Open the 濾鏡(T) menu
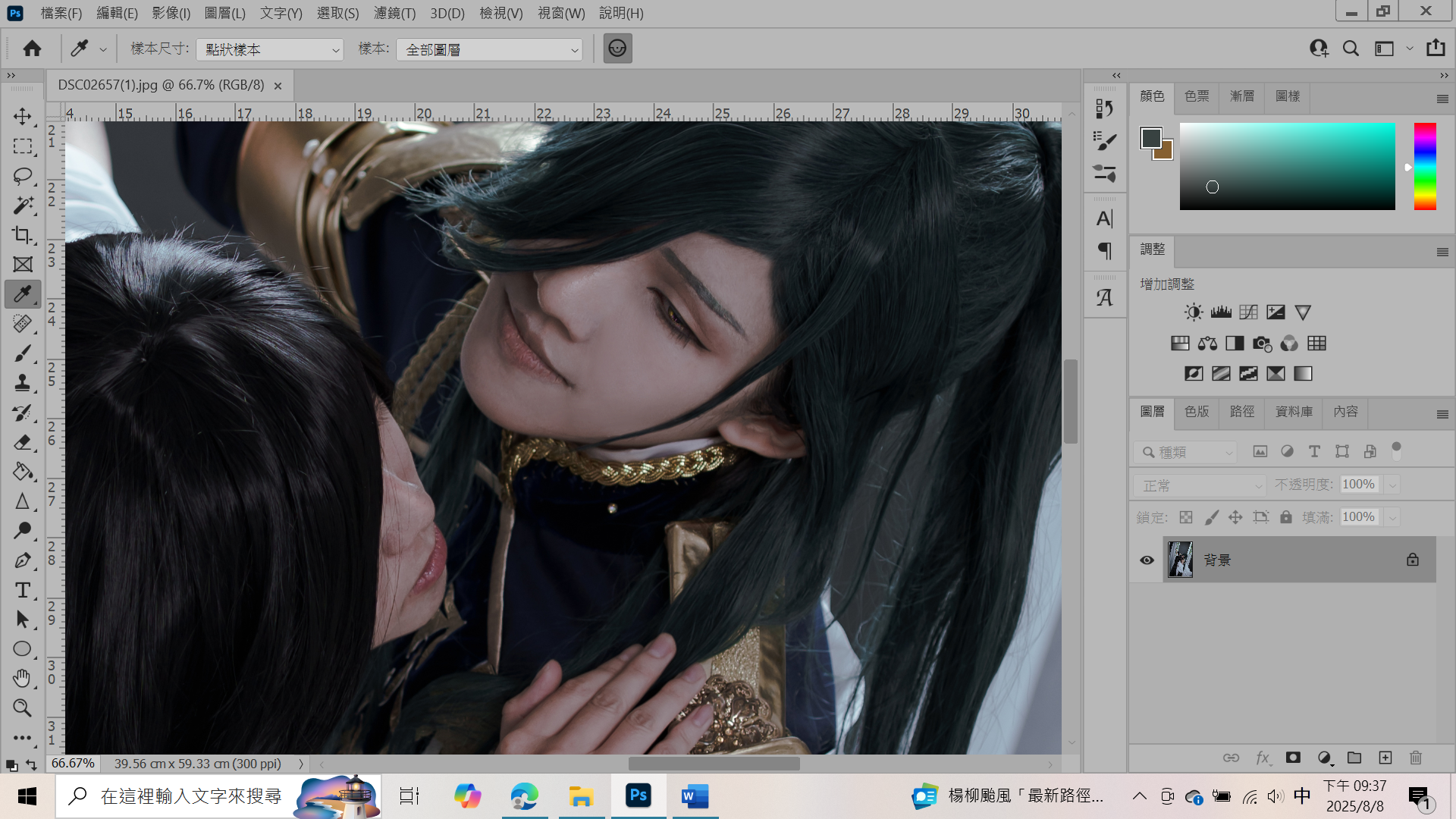 [394, 13]
